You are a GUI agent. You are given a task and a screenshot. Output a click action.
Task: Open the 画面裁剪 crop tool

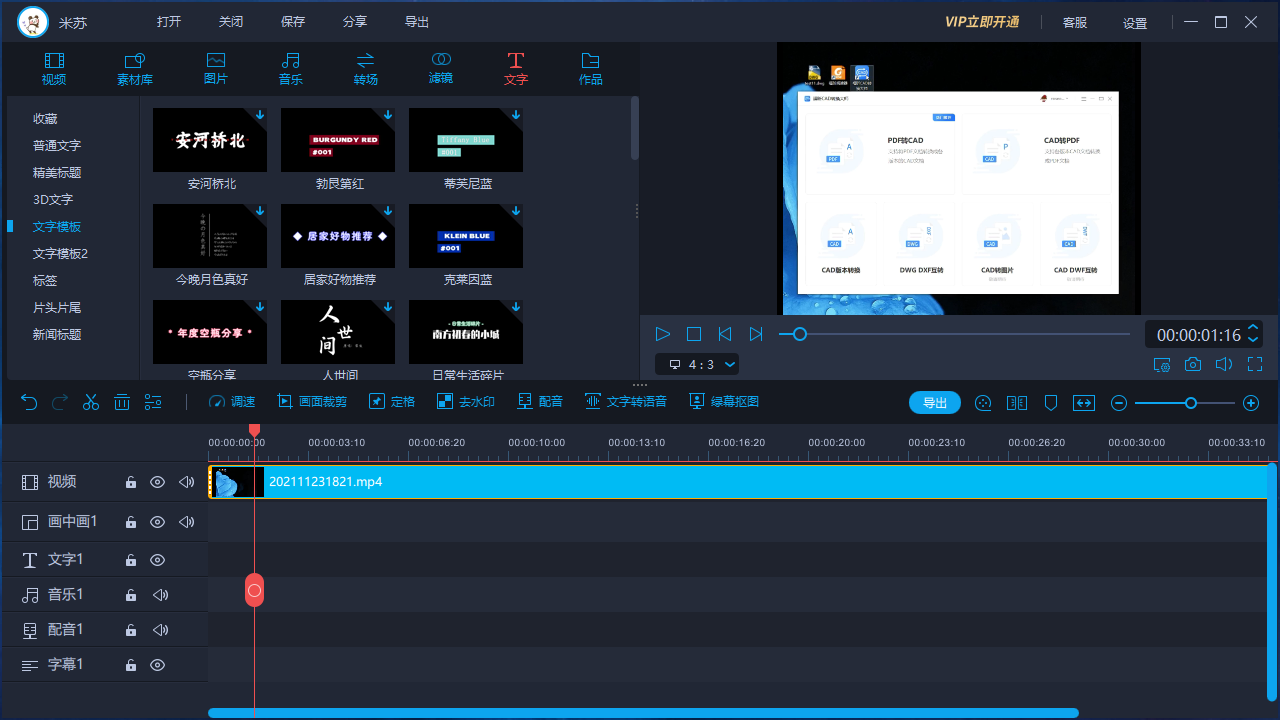(x=312, y=402)
